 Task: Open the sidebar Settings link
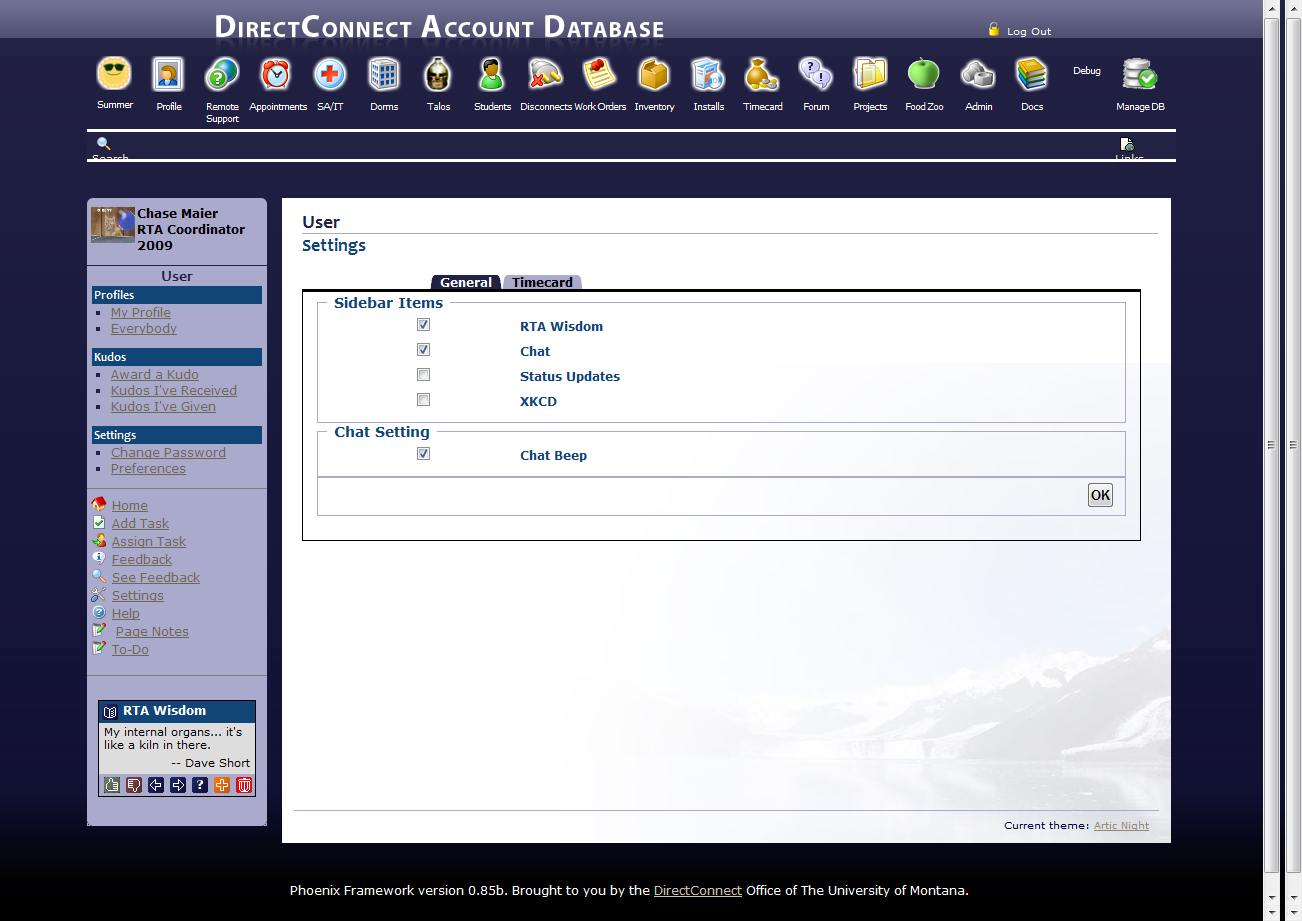point(138,596)
